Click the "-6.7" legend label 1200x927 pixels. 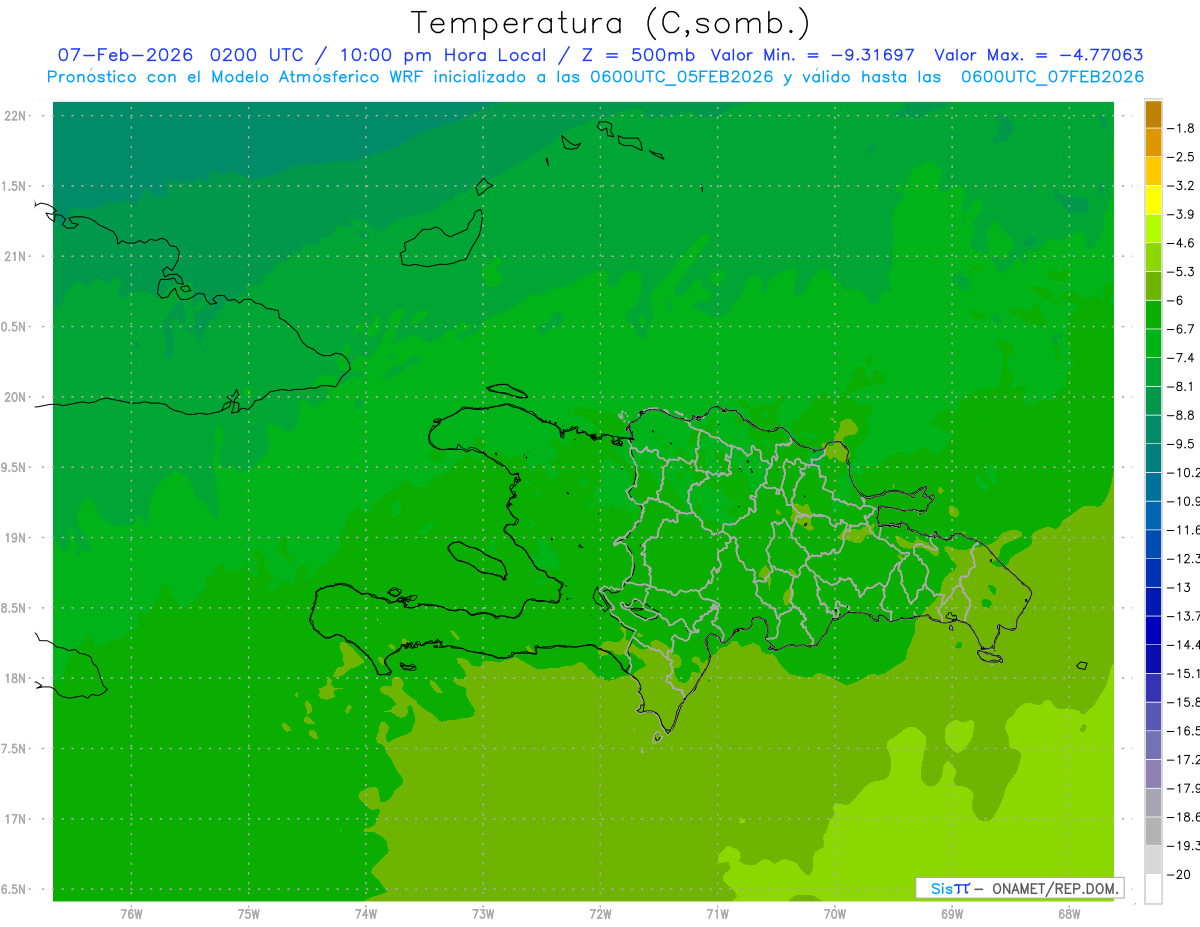(1181, 329)
